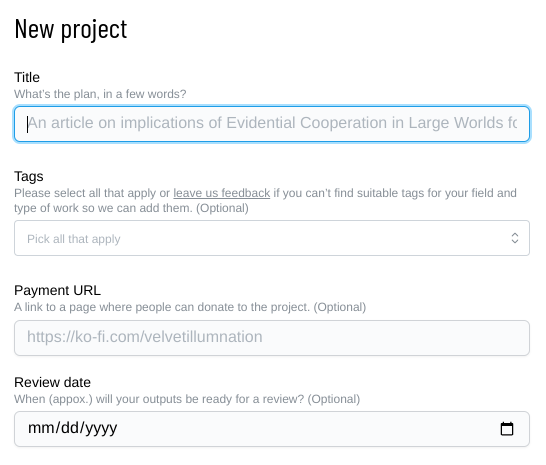This screenshot has width=546, height=465.
Task: Open the calendar picker icon
Action: click(507, 429)
